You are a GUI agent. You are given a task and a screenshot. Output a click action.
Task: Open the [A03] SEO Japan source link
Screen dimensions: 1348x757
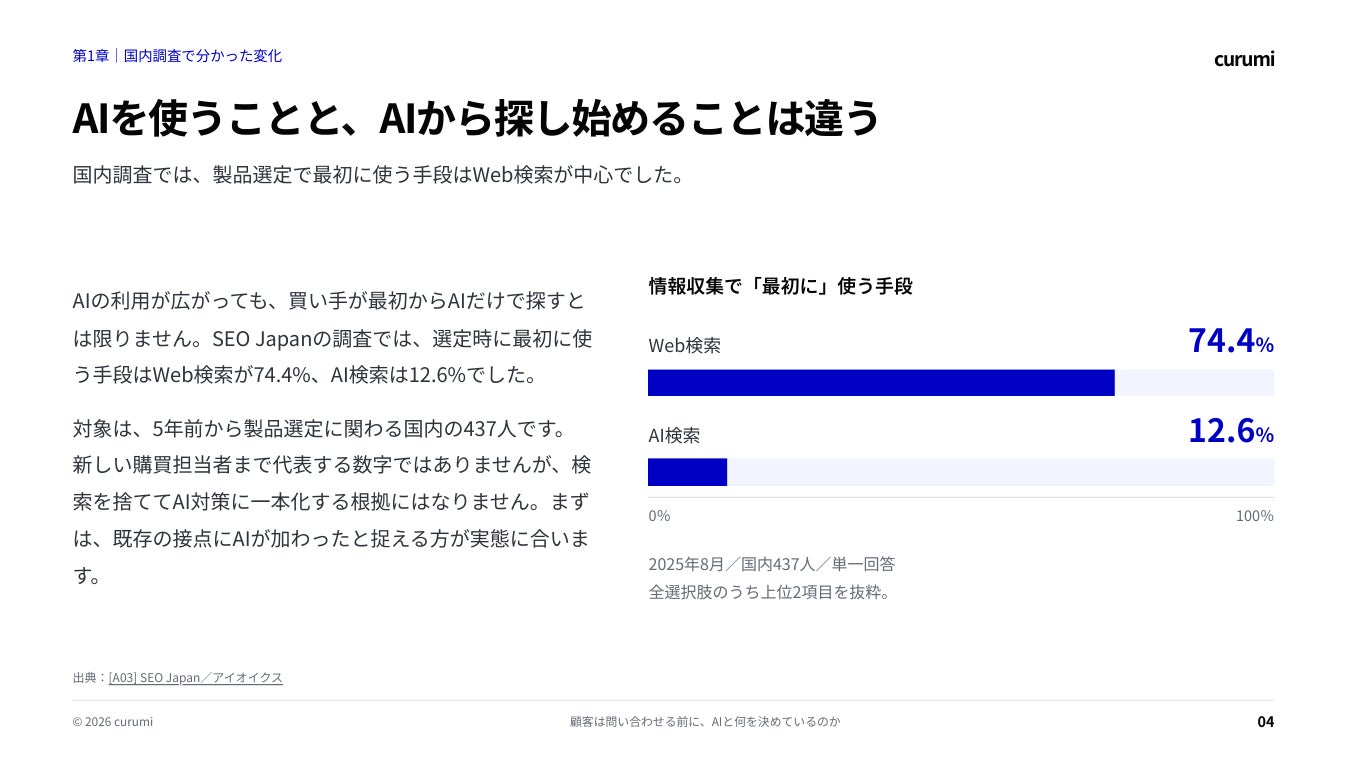pyautogui.click(x=195, y=677)
